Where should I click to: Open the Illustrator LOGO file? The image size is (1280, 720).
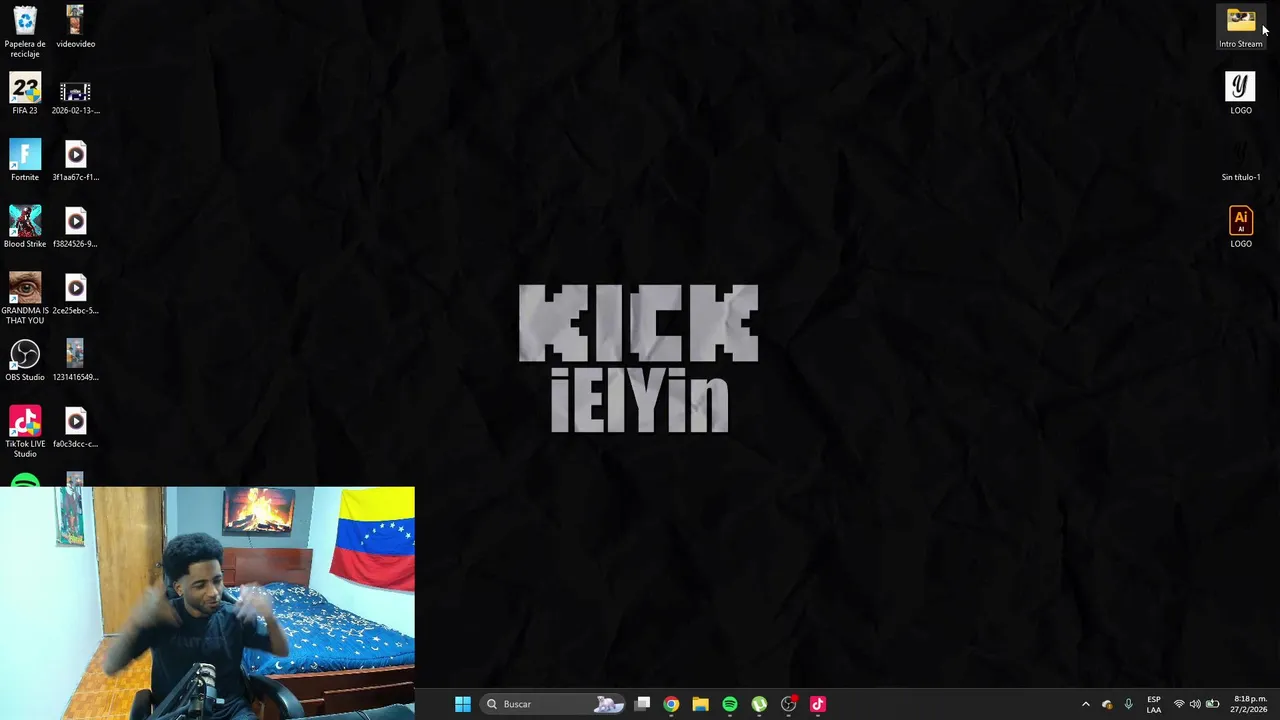1240,227
